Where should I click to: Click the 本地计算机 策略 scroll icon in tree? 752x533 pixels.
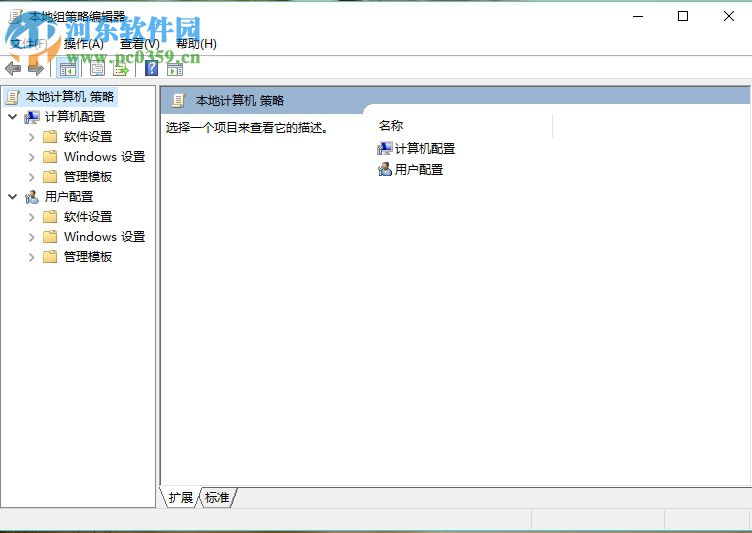click(x=12, y=97)
